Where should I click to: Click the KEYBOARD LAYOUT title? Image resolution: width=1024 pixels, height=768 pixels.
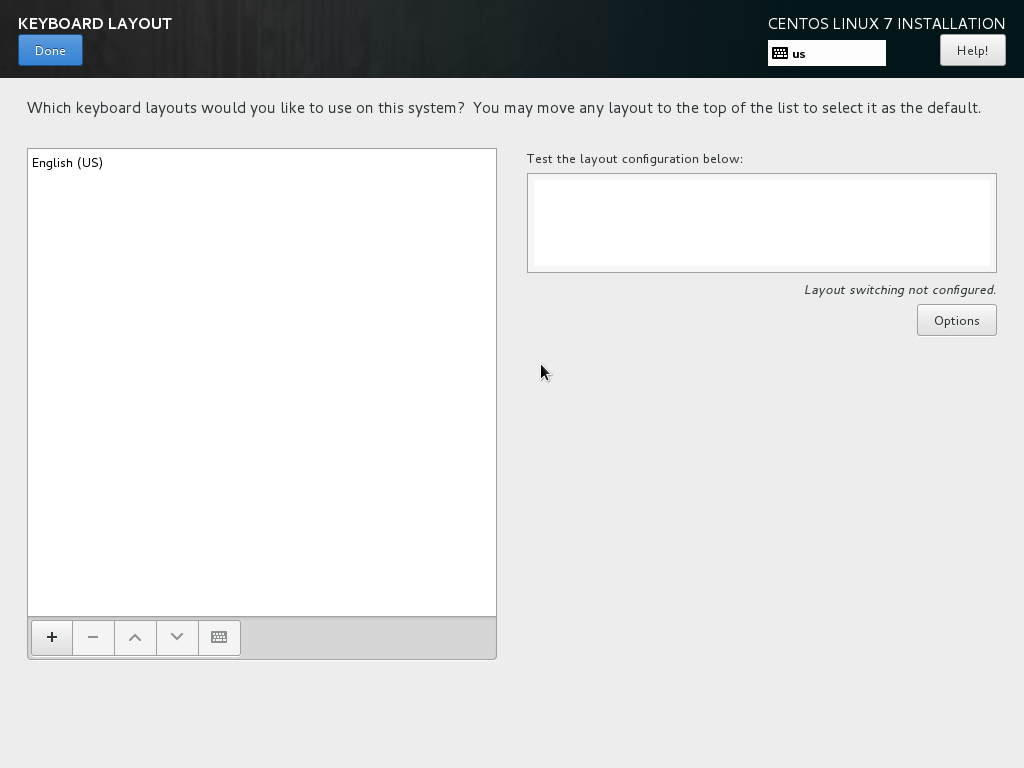pos(95,23)
